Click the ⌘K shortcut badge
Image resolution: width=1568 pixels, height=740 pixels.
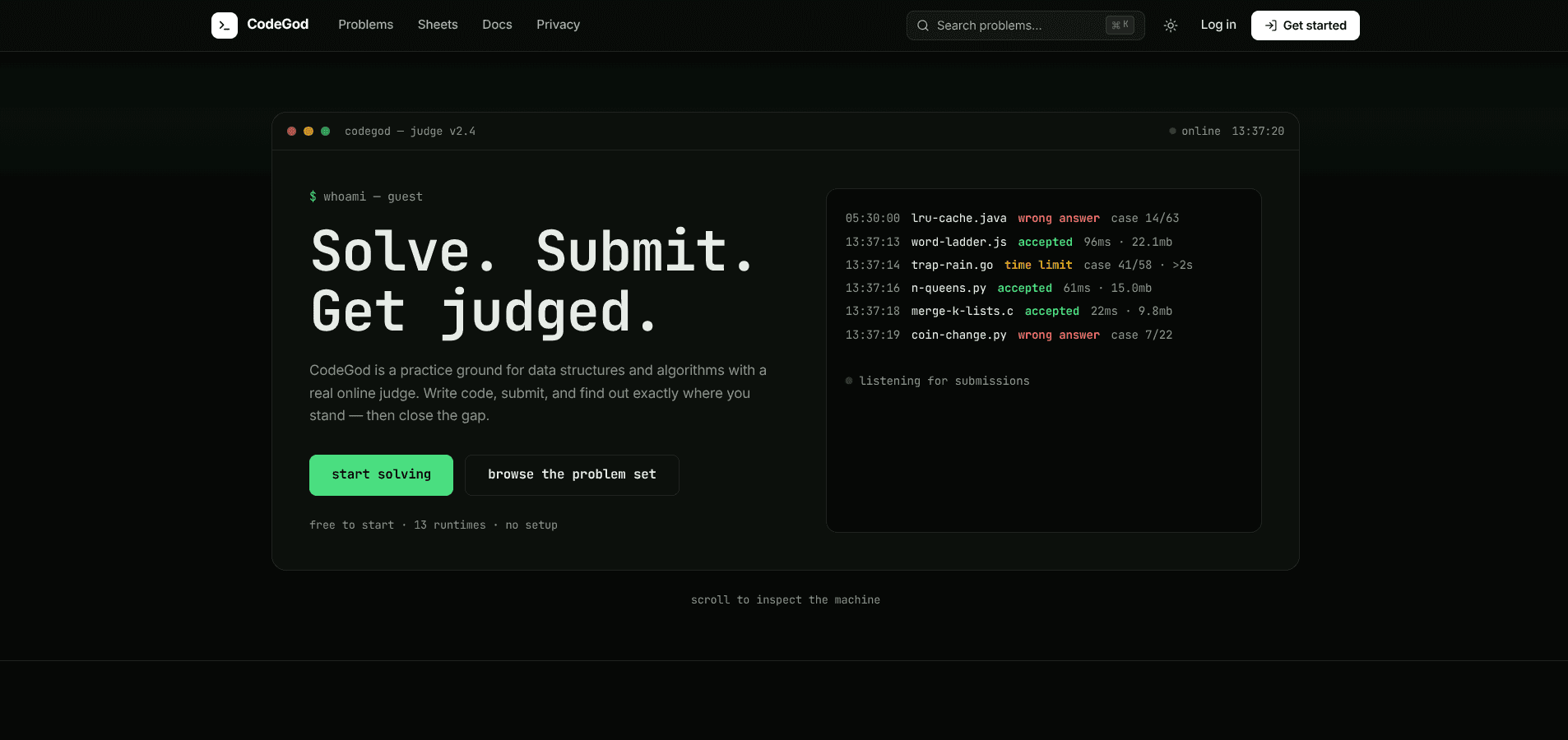click(x=1120, y=25)
